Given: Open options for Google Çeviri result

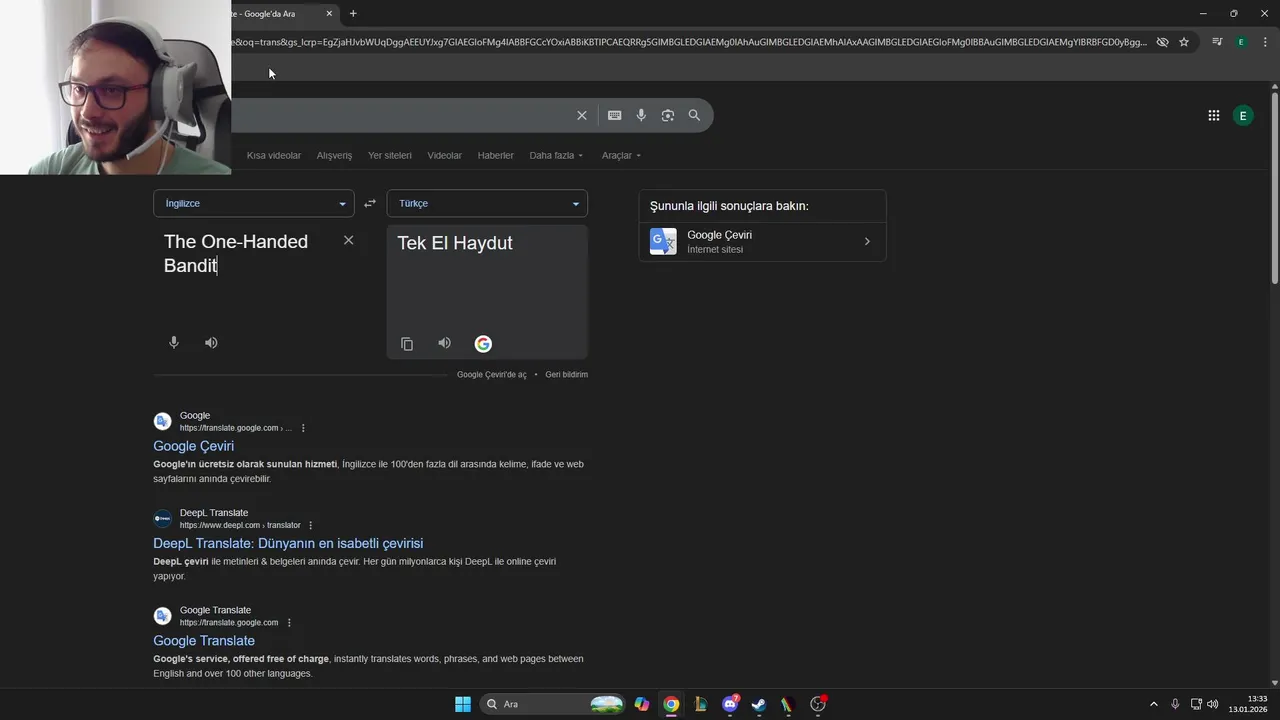Looking at the screenshot, I should click(x=303, y=428).
